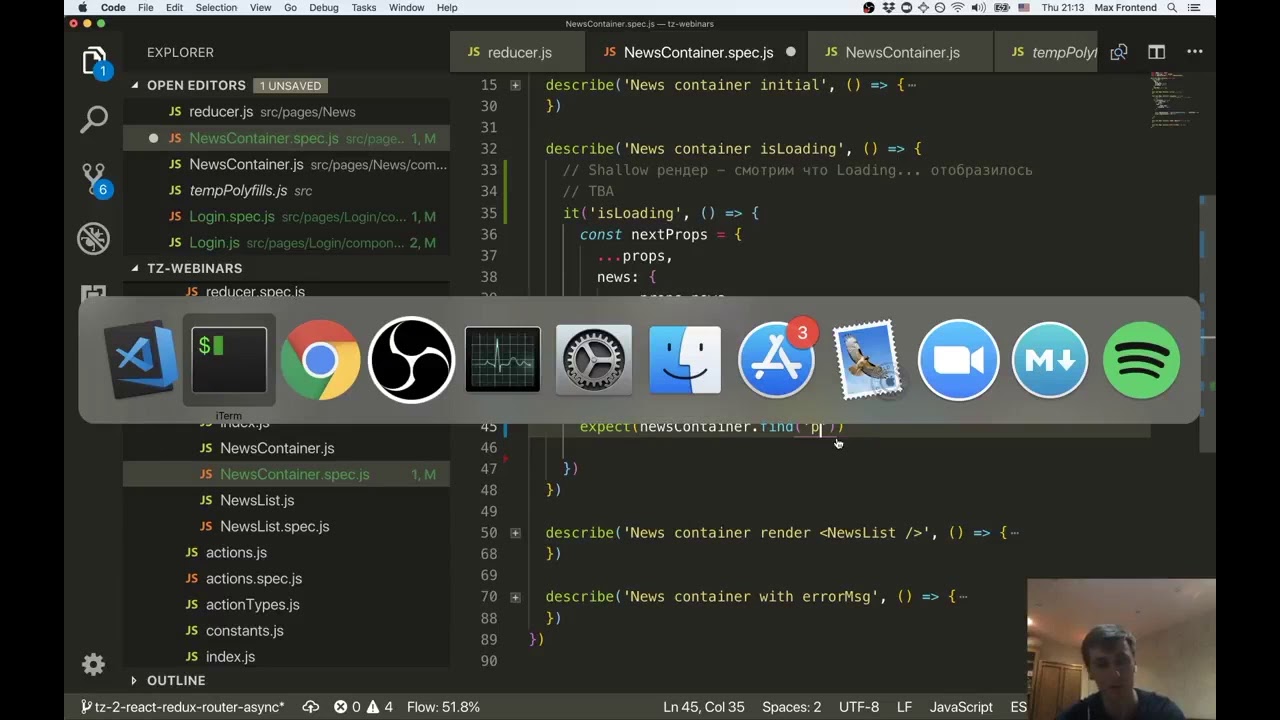Select Zoom in app switcher
This screenshot has width=1280, height=720.
click(x=958, y=360)
